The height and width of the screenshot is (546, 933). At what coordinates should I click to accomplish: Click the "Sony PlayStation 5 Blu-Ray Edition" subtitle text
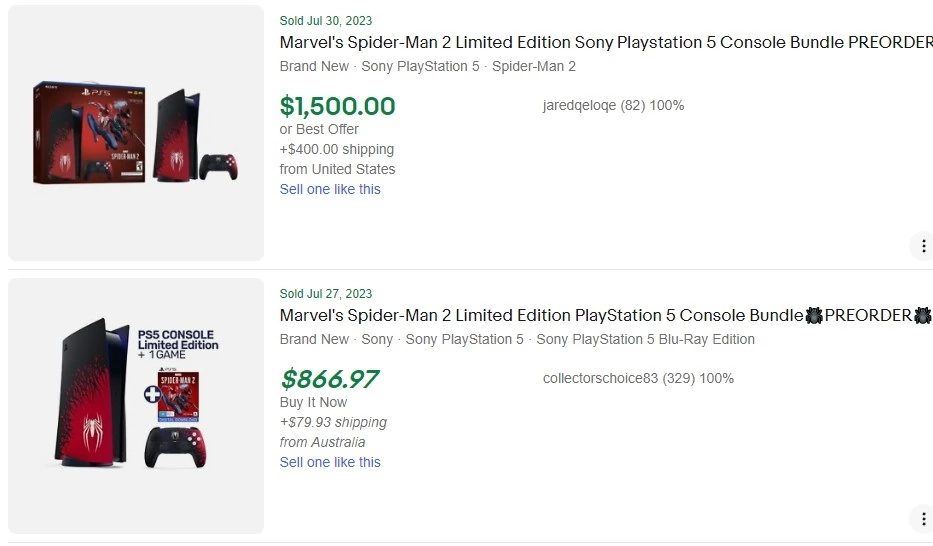coord(645,339)
